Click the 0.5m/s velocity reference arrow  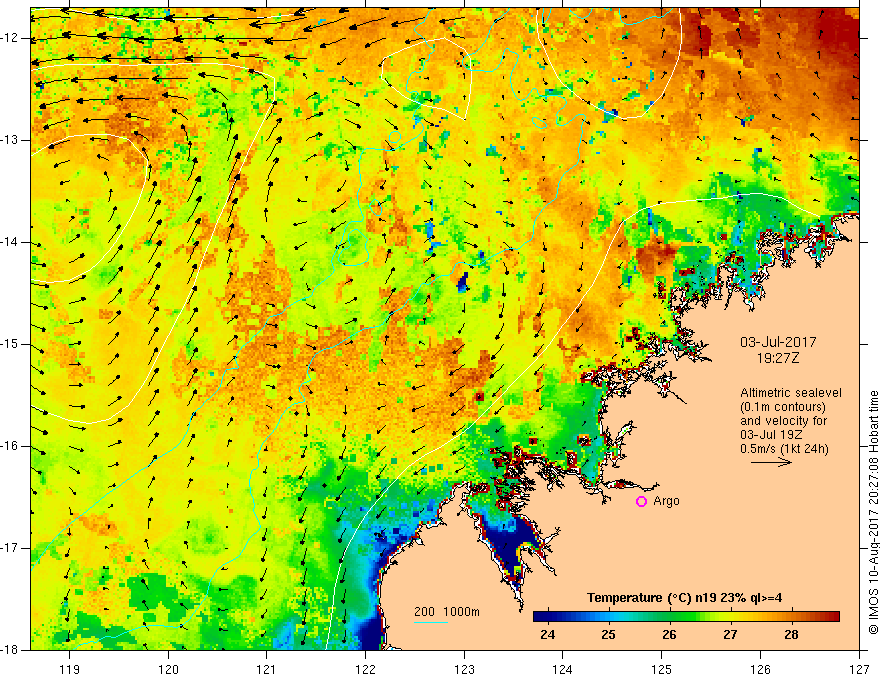coord(771,463)
